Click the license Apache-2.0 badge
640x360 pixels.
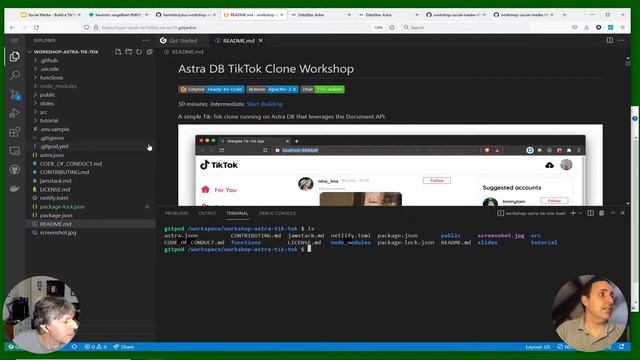tap(272, 89)
